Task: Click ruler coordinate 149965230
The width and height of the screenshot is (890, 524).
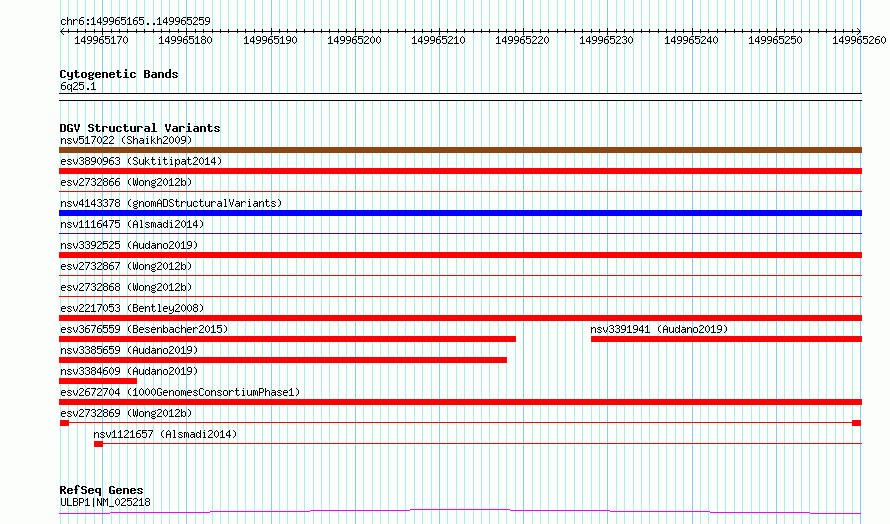Action: coord(606,40)
